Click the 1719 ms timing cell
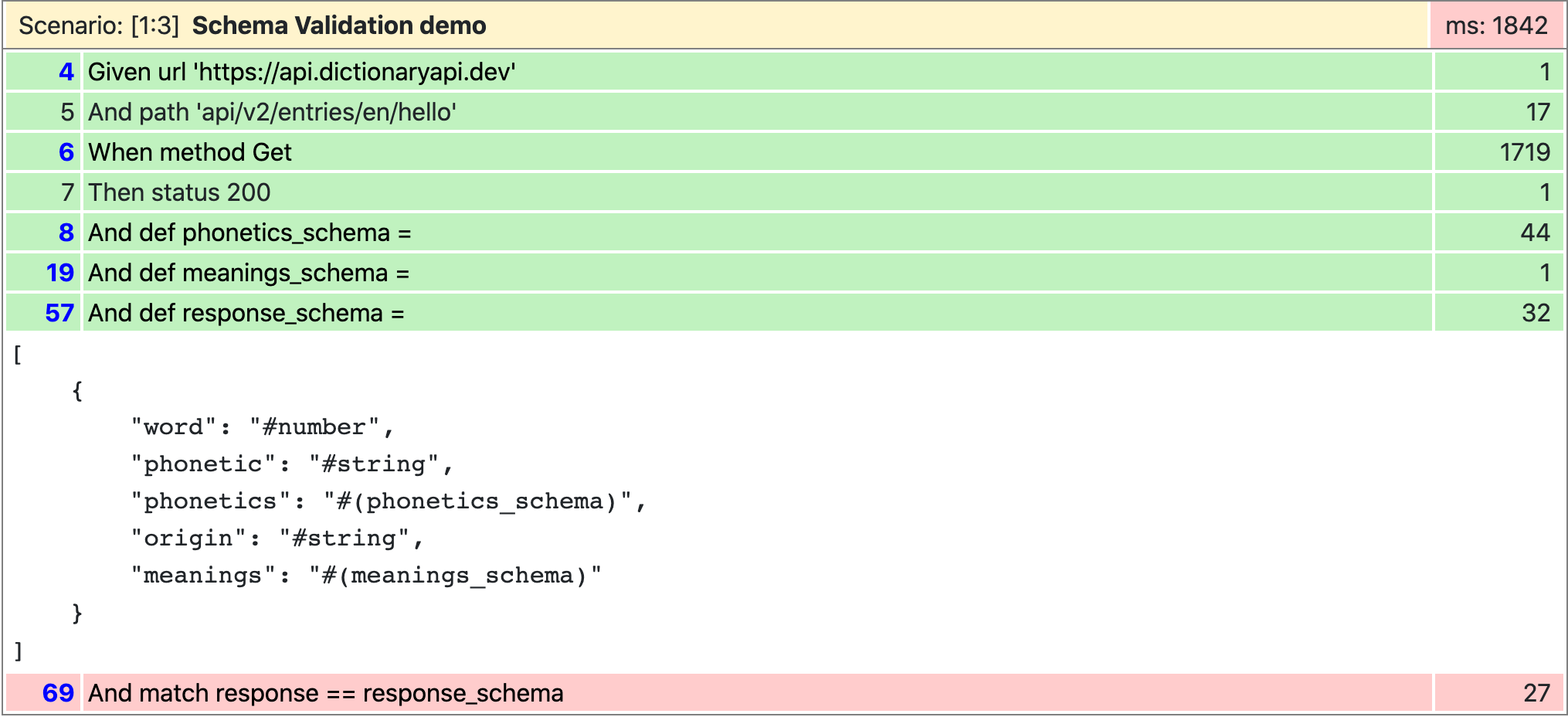 (1524, 152)
